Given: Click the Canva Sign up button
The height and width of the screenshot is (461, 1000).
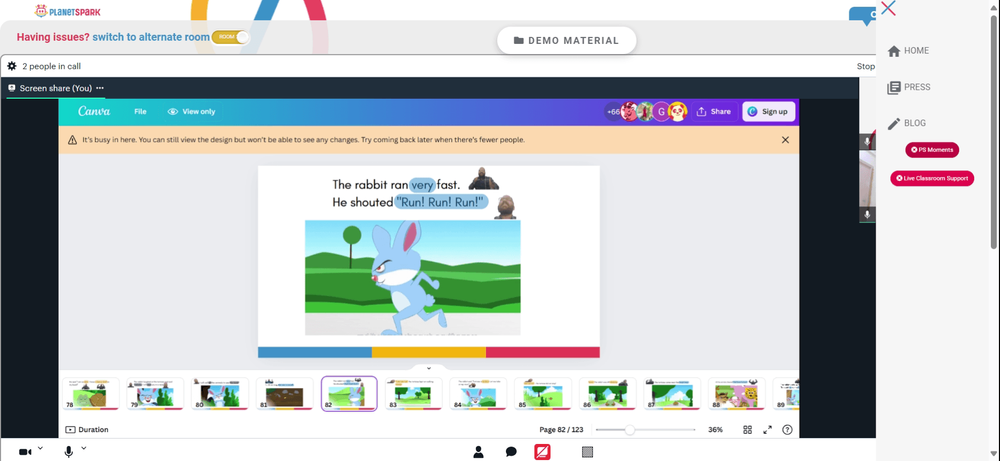Looking at the screenshot, I should (768, 112).
